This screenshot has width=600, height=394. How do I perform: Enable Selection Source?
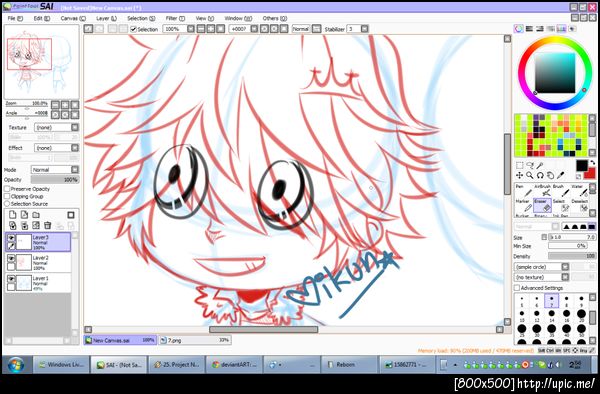(x=7, y=204)
